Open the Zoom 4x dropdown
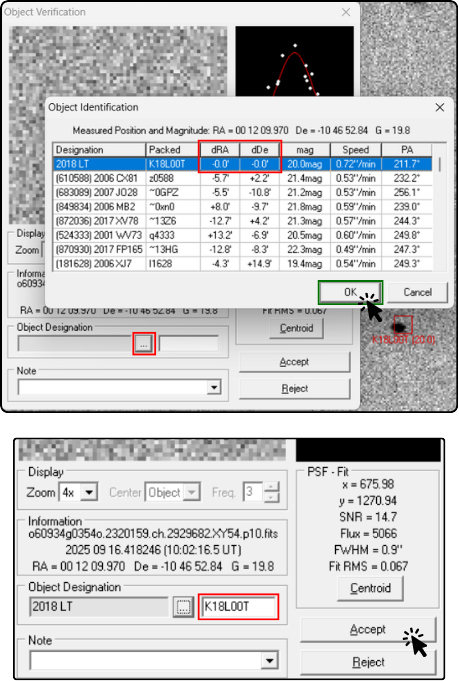This screenshot has width=459, height=681. tap(89, 493)
